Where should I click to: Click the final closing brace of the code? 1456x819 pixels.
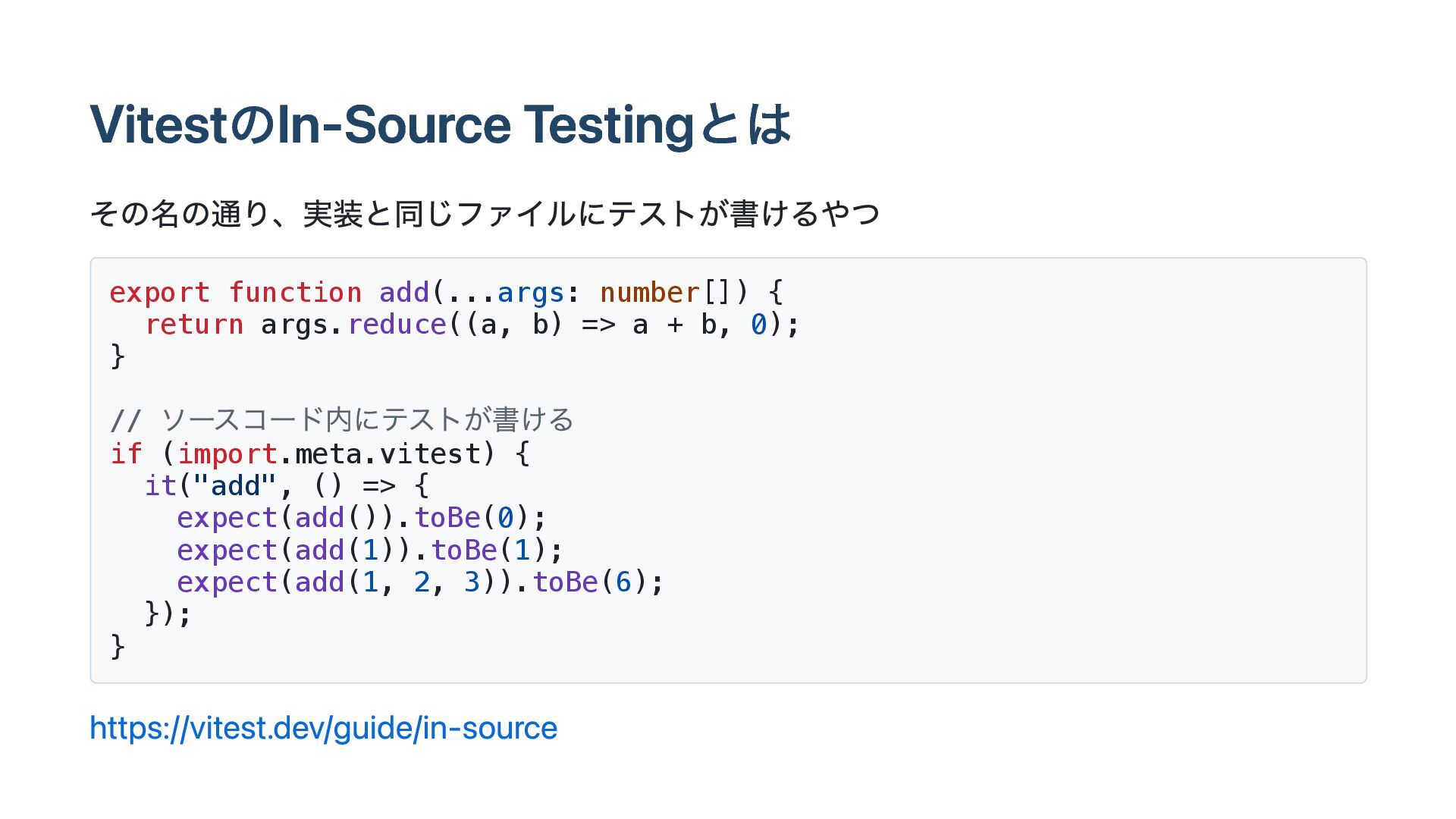click(x=118, y=646)
